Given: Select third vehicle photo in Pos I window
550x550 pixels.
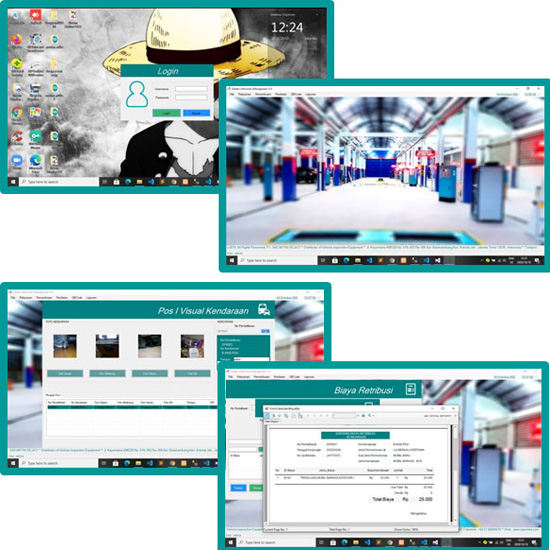Looking at the screenshot, I should coord(150,346).
